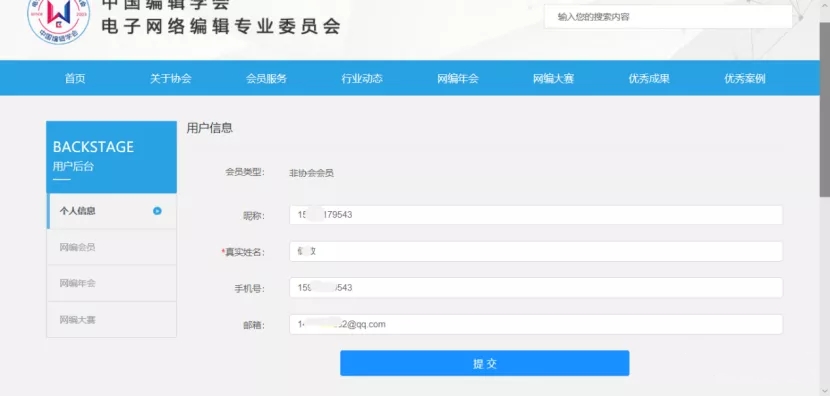The width and height of the screenshot is (830, 396).
Task: Click the page vertical scrollbar thumb
Action: [x=825, y=109]
